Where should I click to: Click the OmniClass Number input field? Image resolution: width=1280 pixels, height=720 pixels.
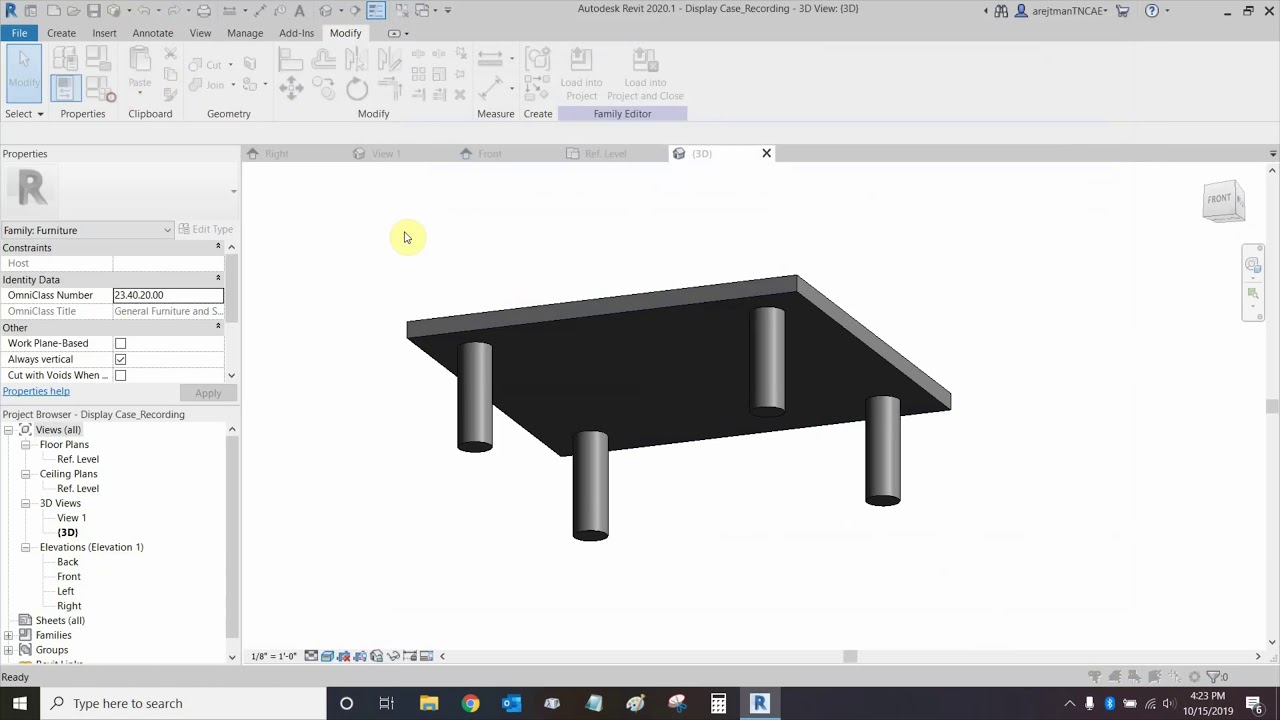[x=168, y=295]
